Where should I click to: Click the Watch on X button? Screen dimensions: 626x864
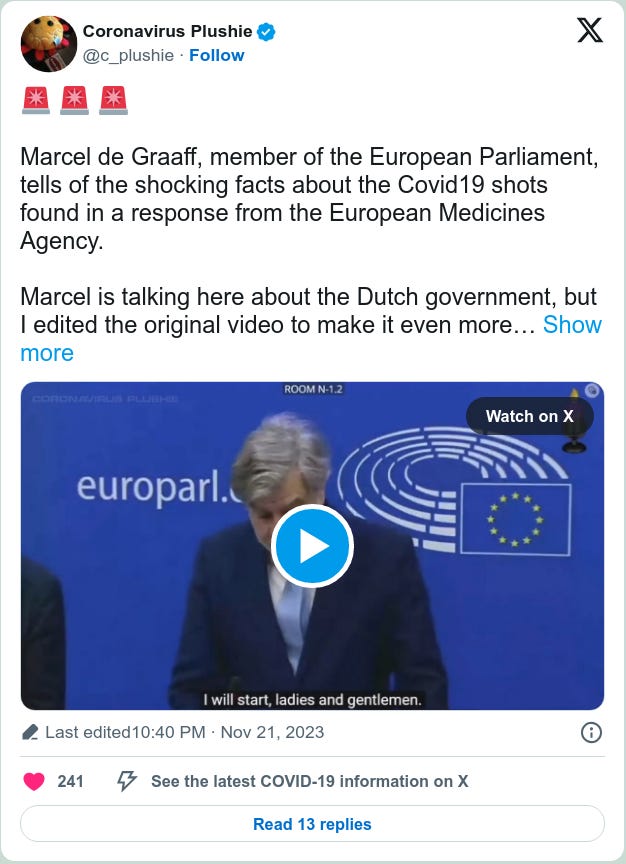pos(530,416)
